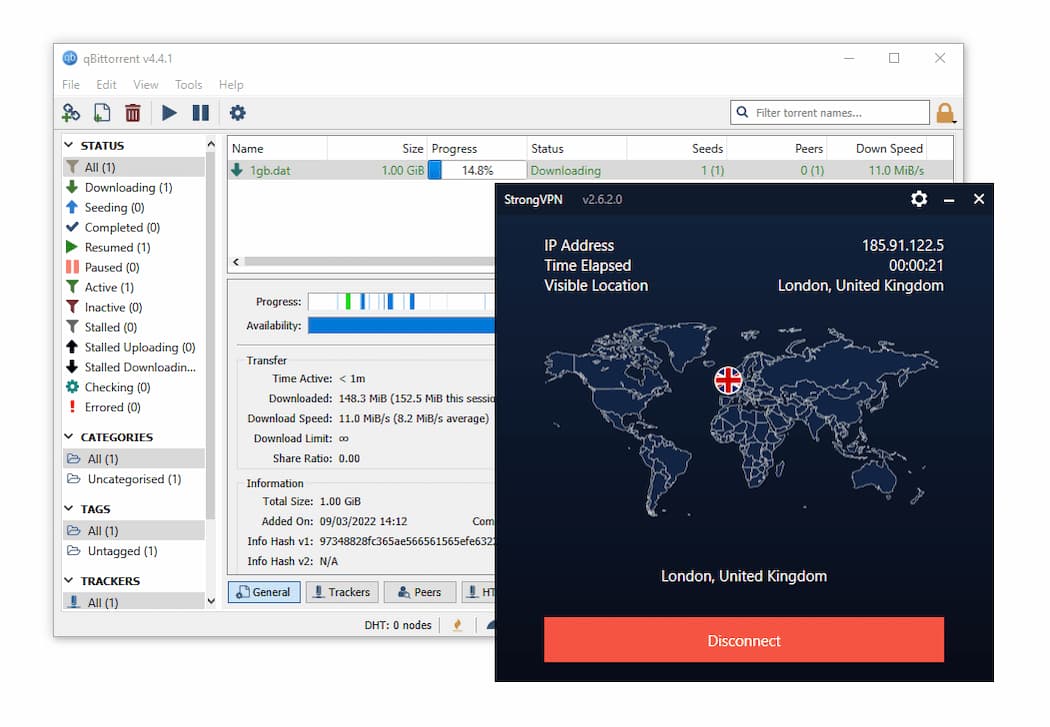Switch to the General tab
This screenshot has height=727, width=1050.
pos(264,592)
